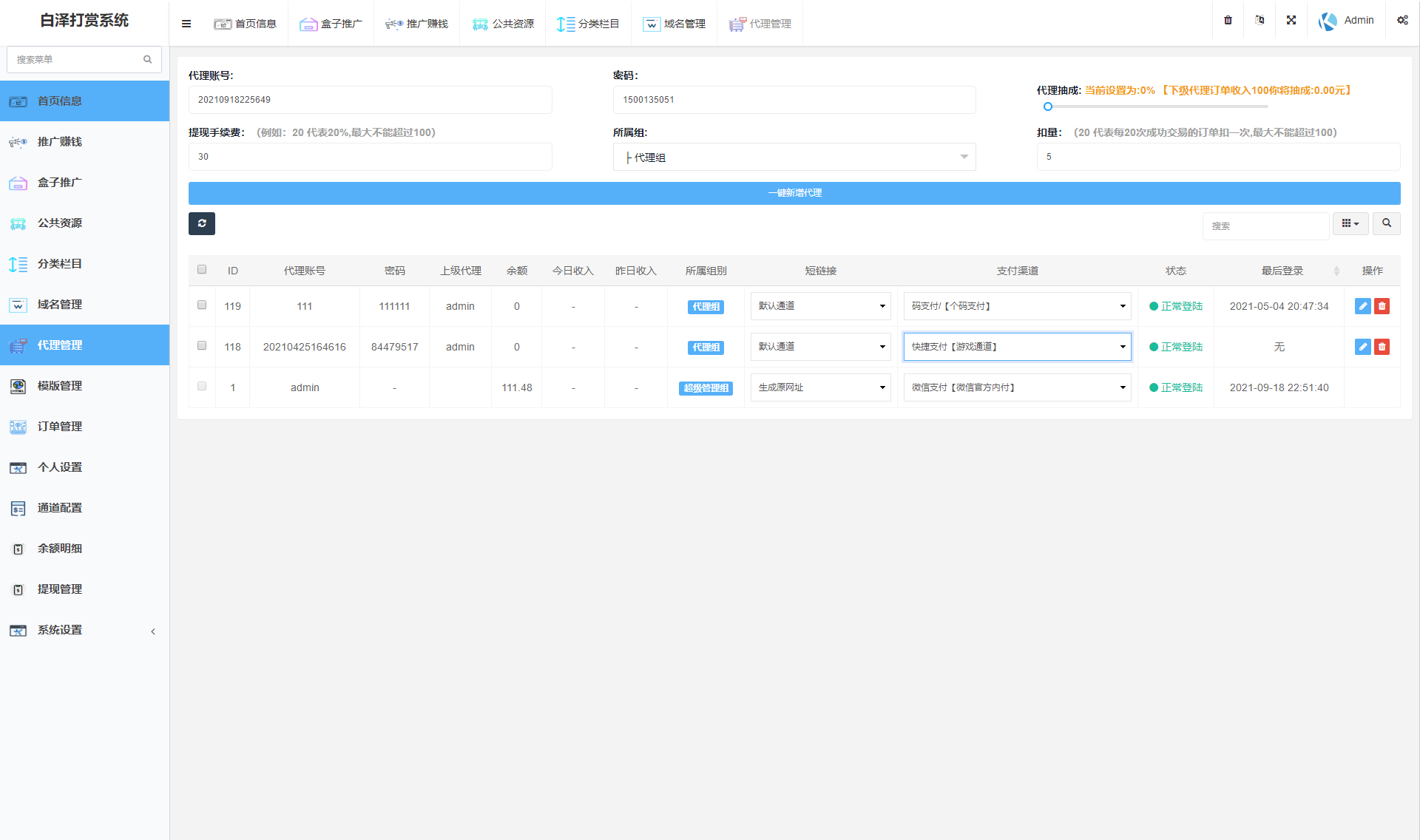Viewport: 1420px width, 840px height.
Task: Open the settings gears icon in the top right
Action: point(1402,21)
